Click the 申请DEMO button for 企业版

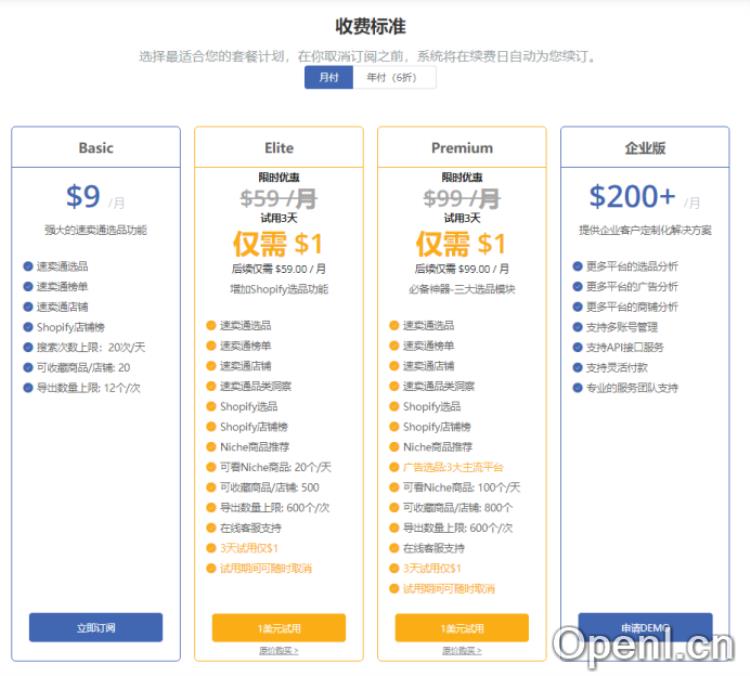(x=645, y=628)
